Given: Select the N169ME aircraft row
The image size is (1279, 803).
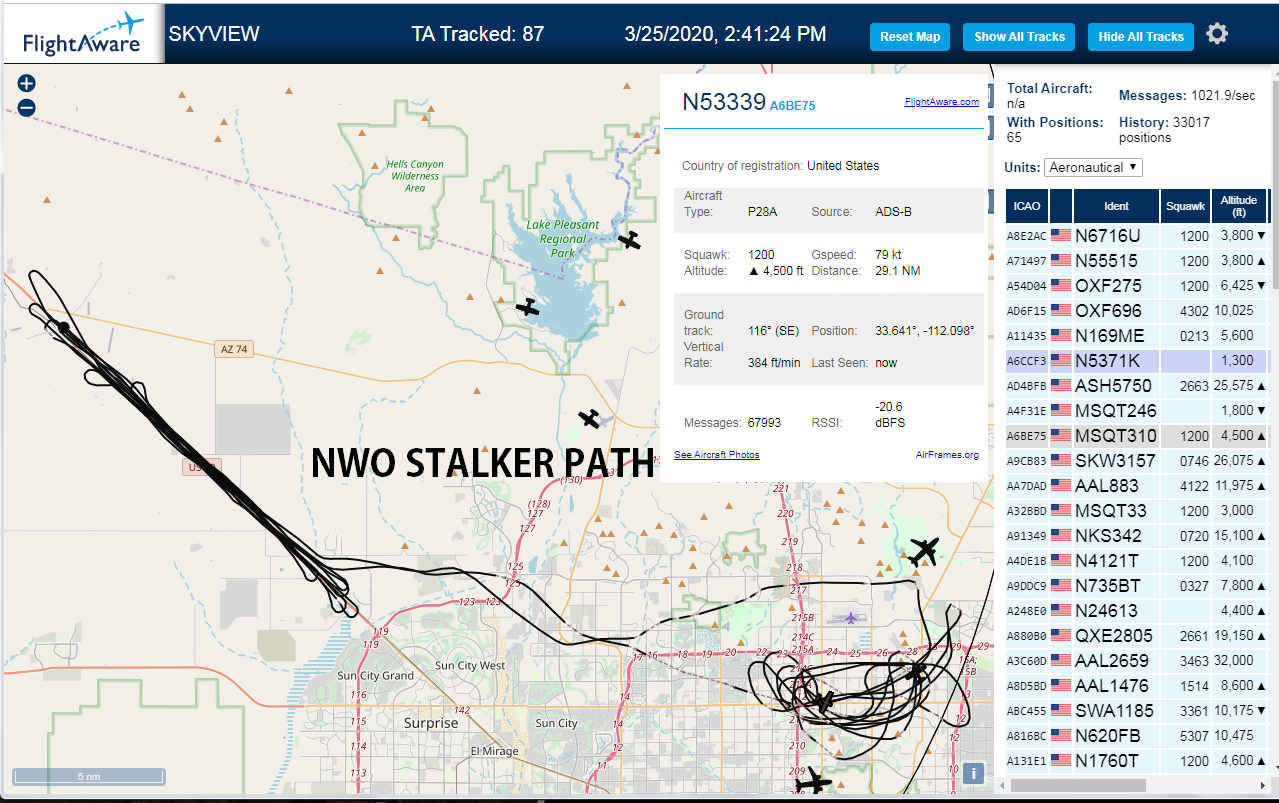Looking at the screenshot, I should pyautogui.click(x=1137, y=336).
